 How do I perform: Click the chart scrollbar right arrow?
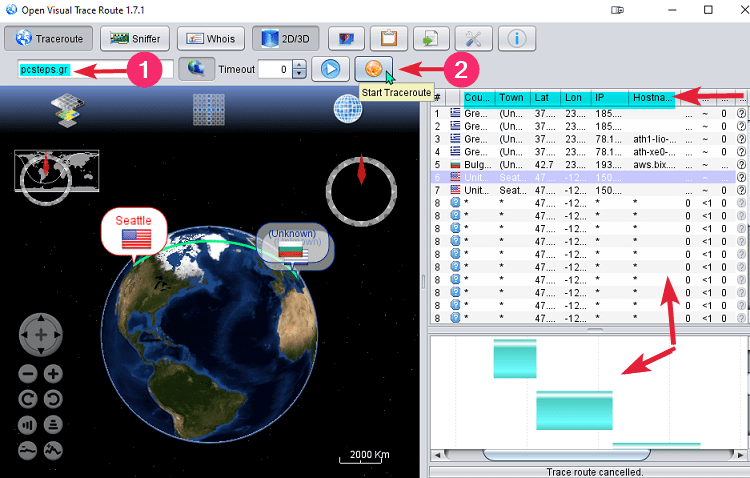pyautogui.click(x=740, y=455)
